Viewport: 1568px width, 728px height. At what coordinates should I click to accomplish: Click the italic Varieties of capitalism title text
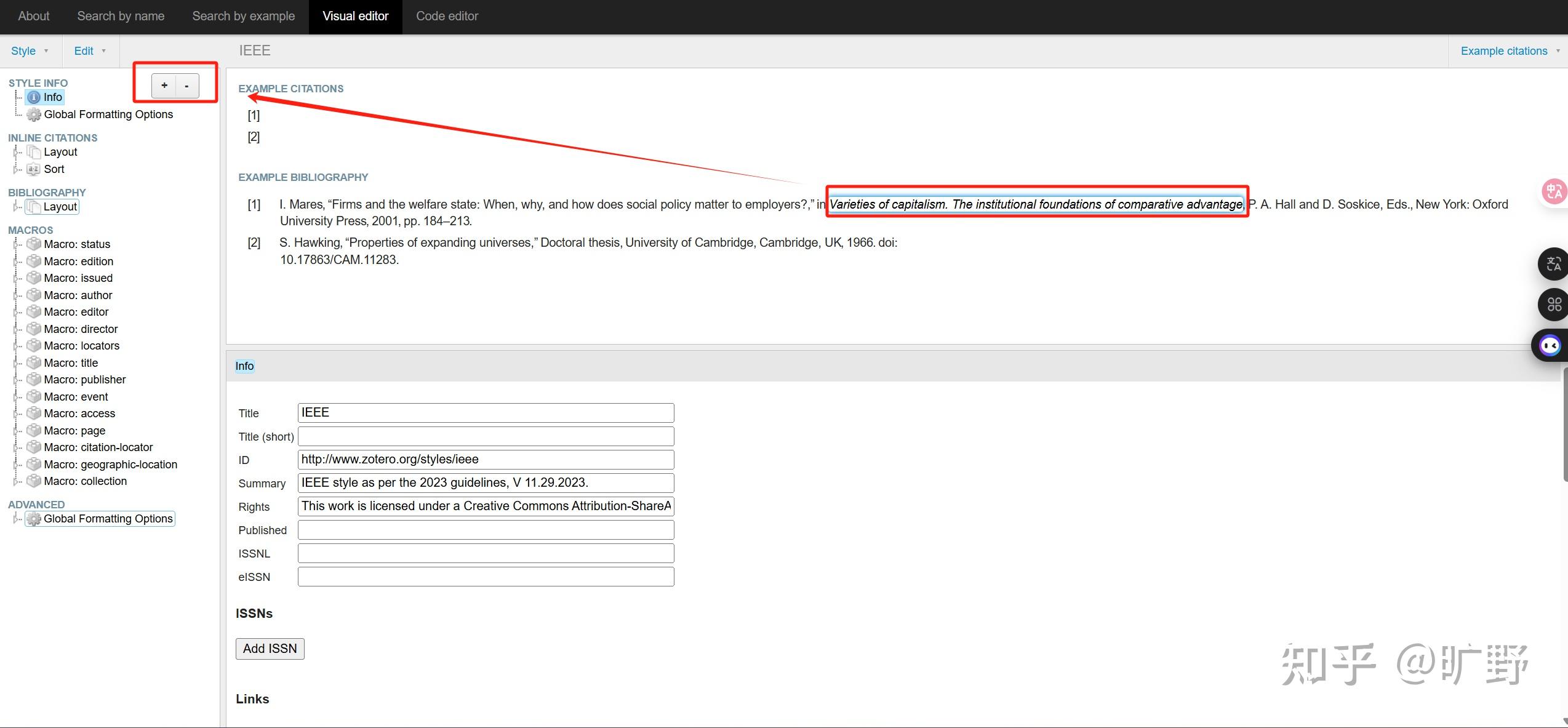(x=1036, y=204)
